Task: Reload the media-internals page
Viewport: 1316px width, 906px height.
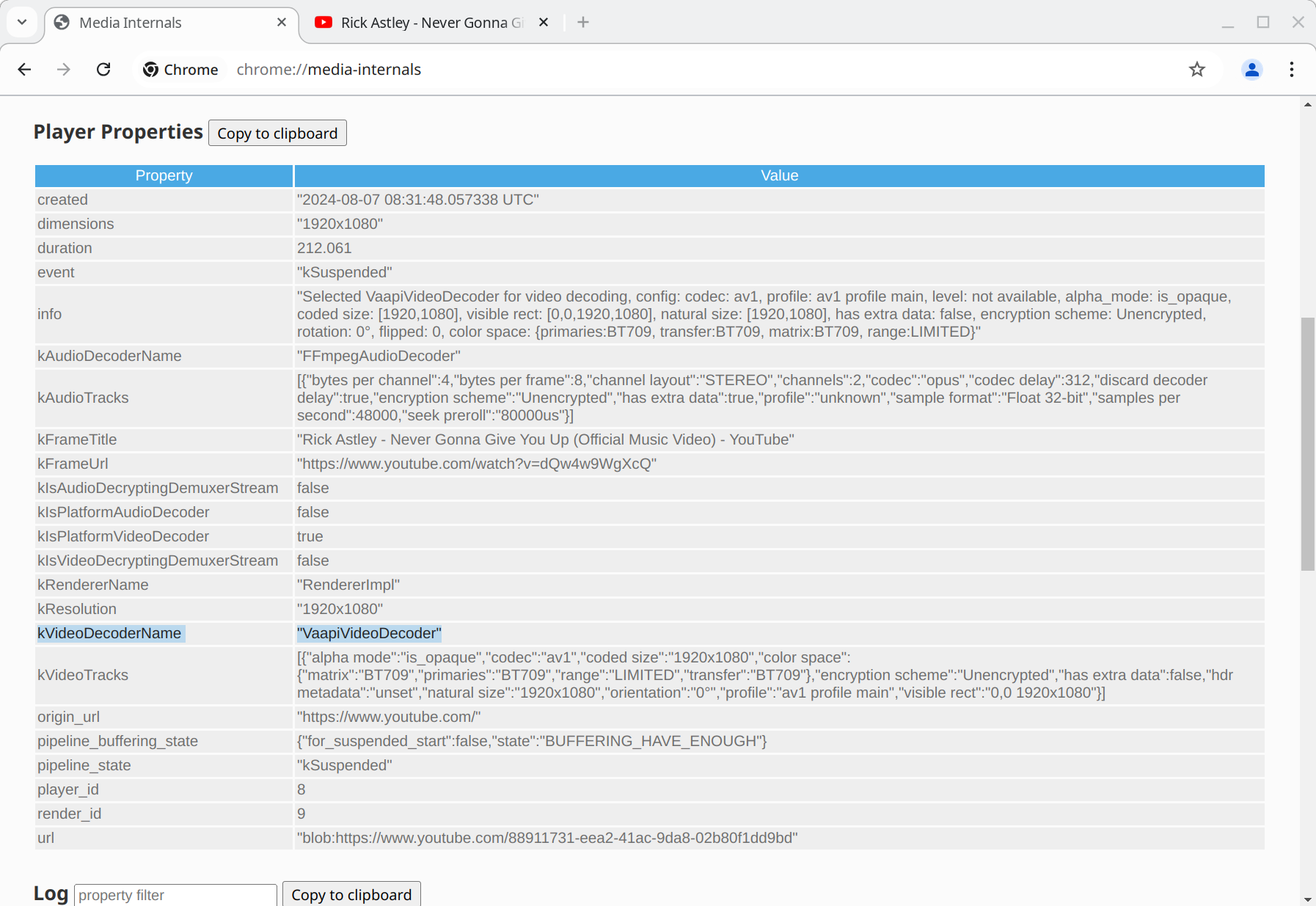Action: pyautogui.click(x=103, y=69)
